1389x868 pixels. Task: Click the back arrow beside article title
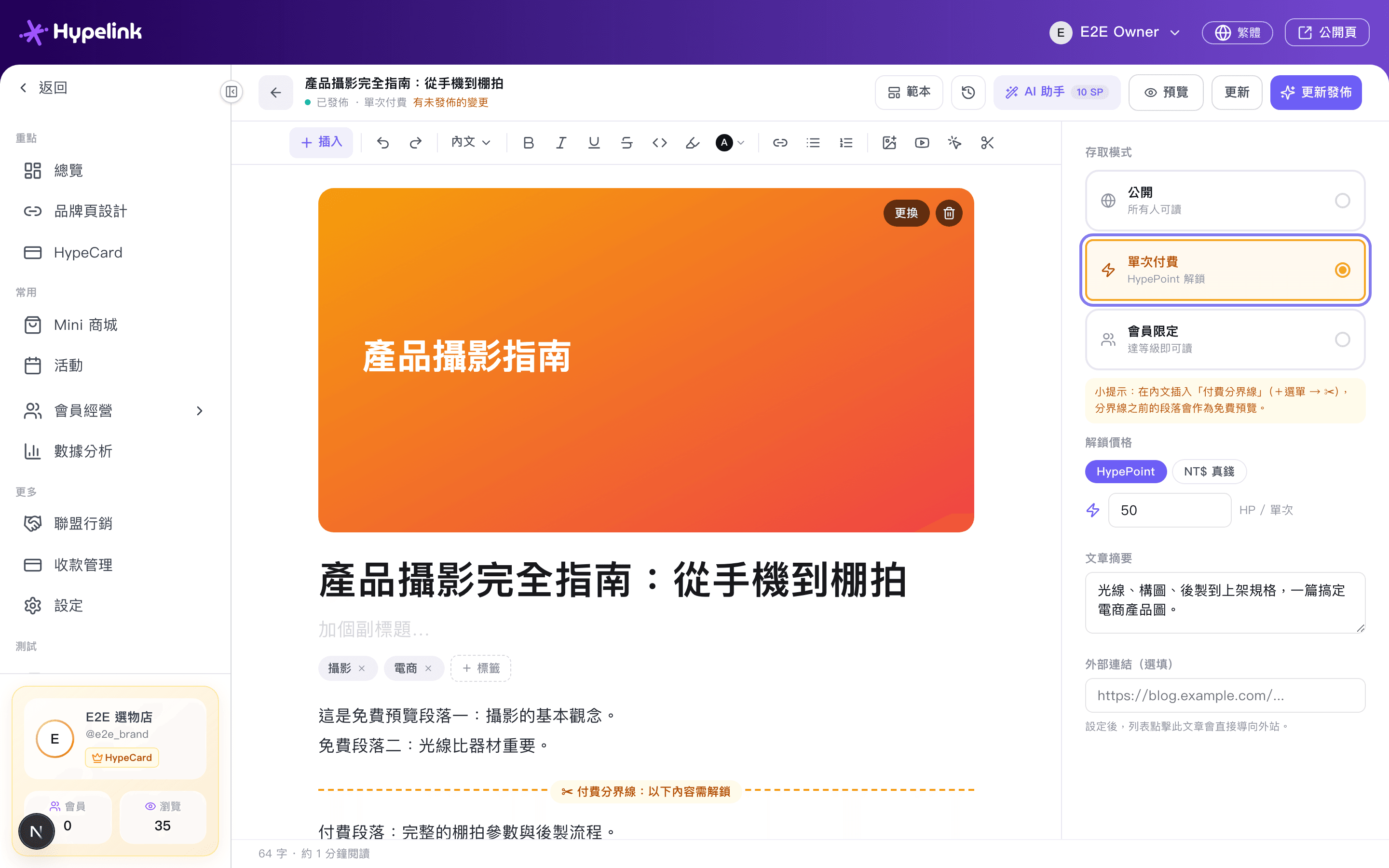coord(275,93)
